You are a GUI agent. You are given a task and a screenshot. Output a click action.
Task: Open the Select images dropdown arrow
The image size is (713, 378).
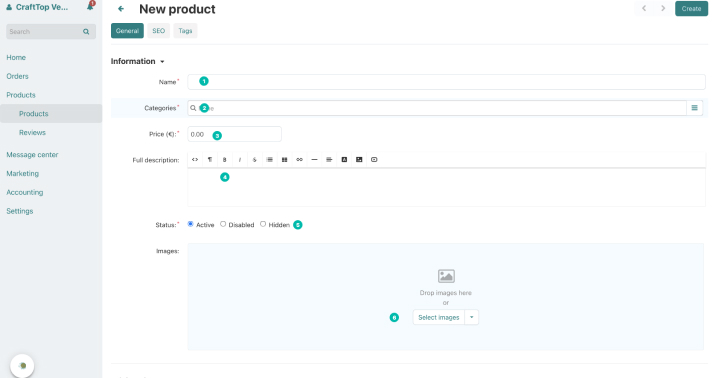[472, 318]
